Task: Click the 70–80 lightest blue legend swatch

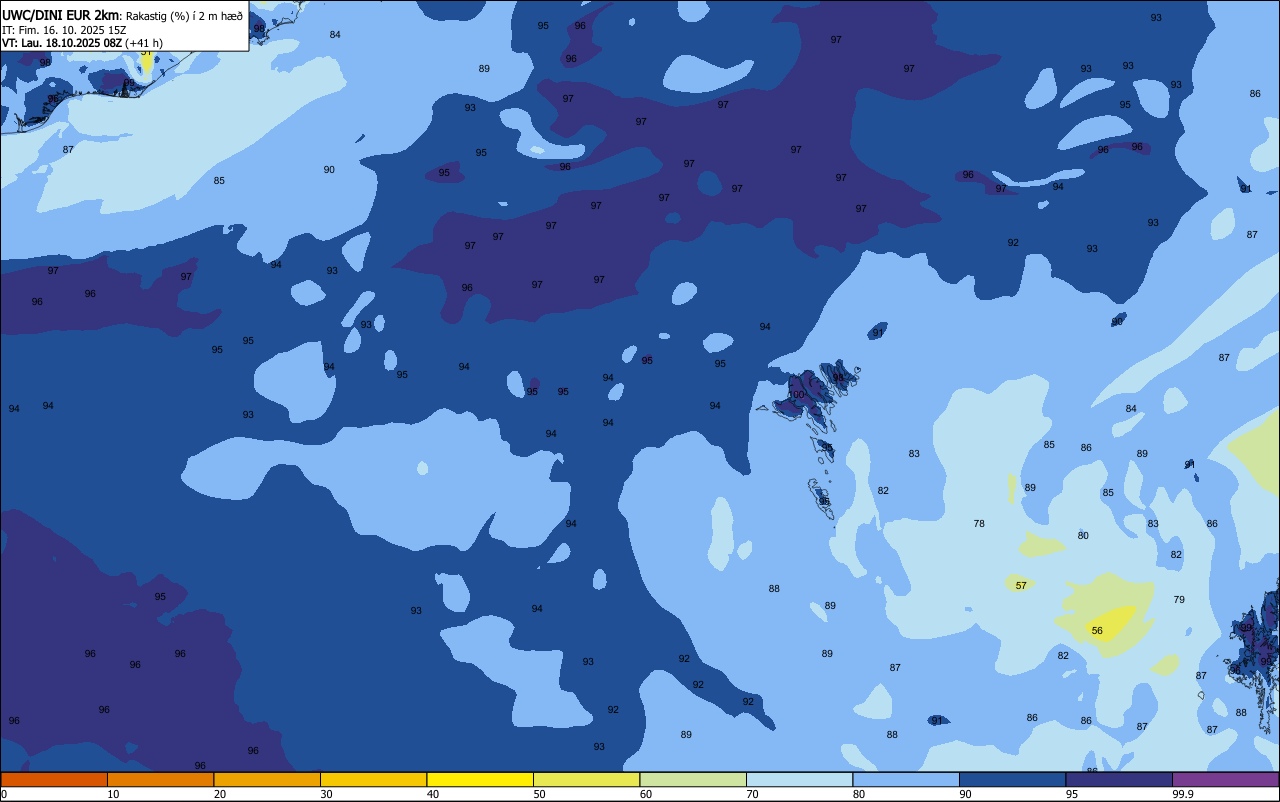Action: pyautogui.click(x=799, y=779)
